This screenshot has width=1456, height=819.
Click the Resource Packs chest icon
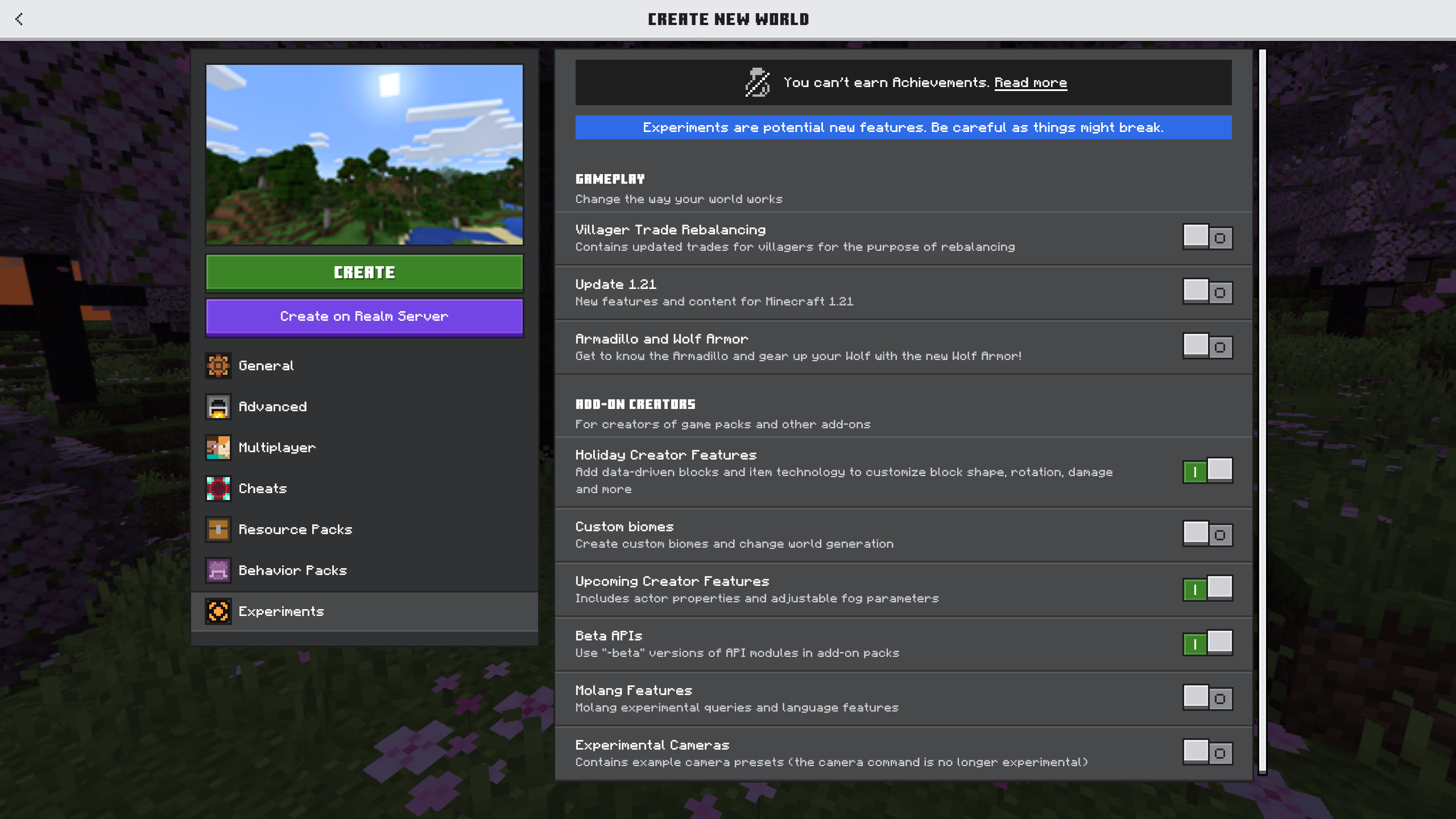pyautogui.click(x=218, y=530)
